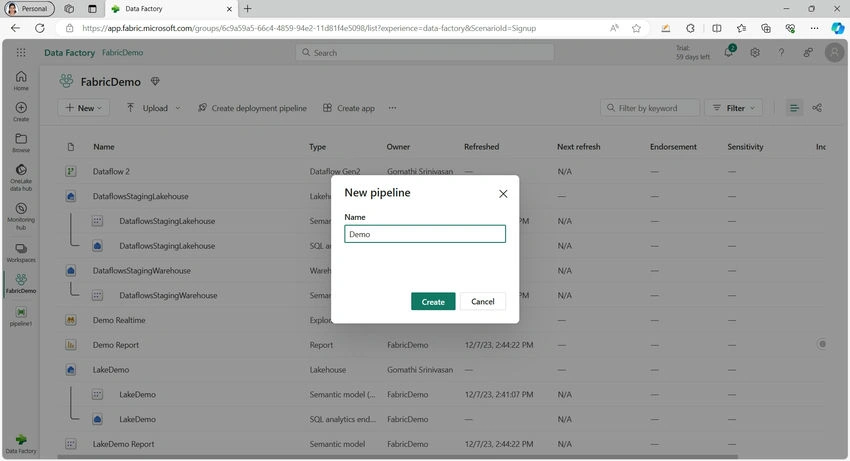
Task: Select FabricDemo workspace in sidebar
Action: coord(21,283)
